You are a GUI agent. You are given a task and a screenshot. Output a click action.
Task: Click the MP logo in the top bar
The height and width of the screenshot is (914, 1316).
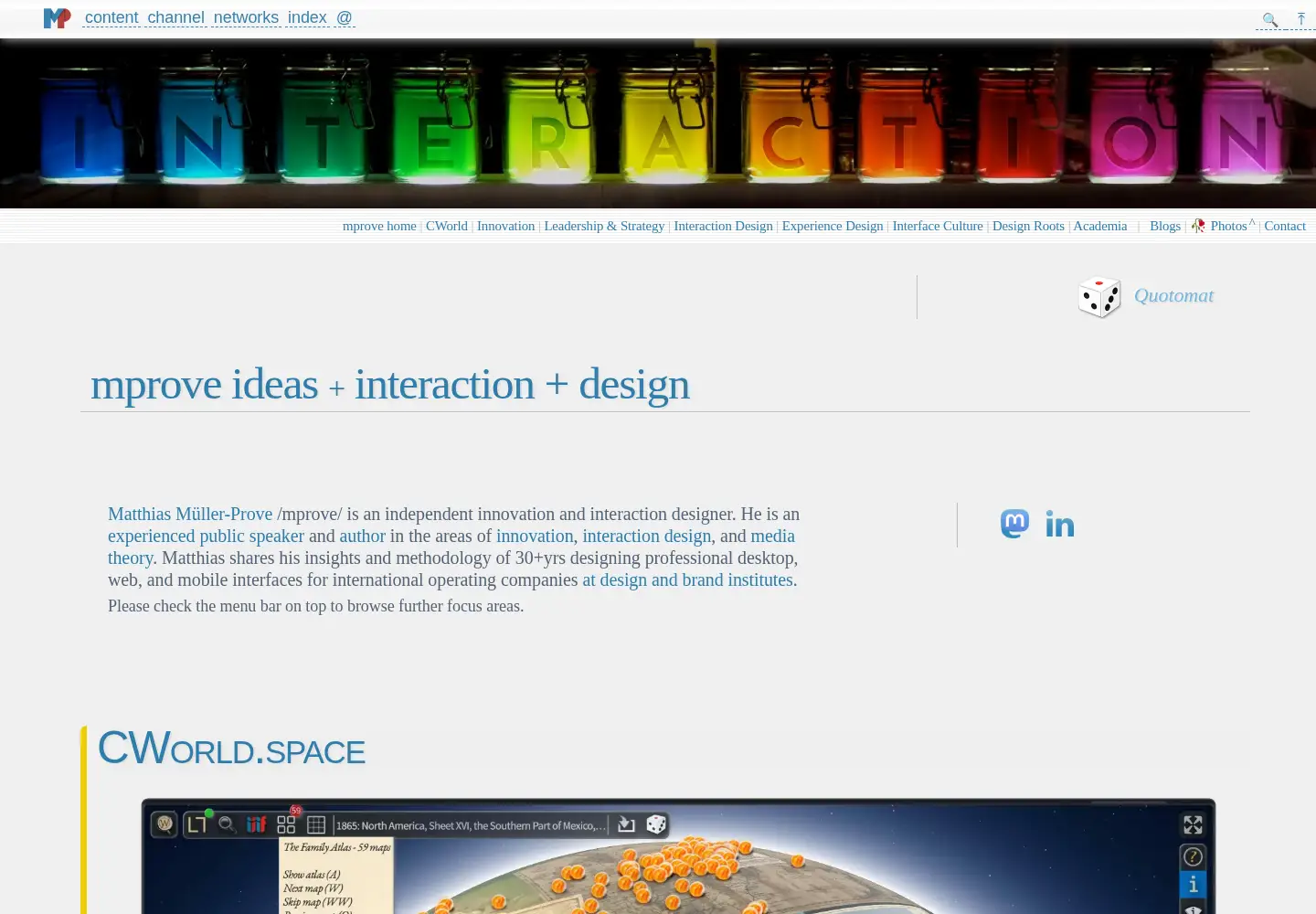(x=57, y=18)
